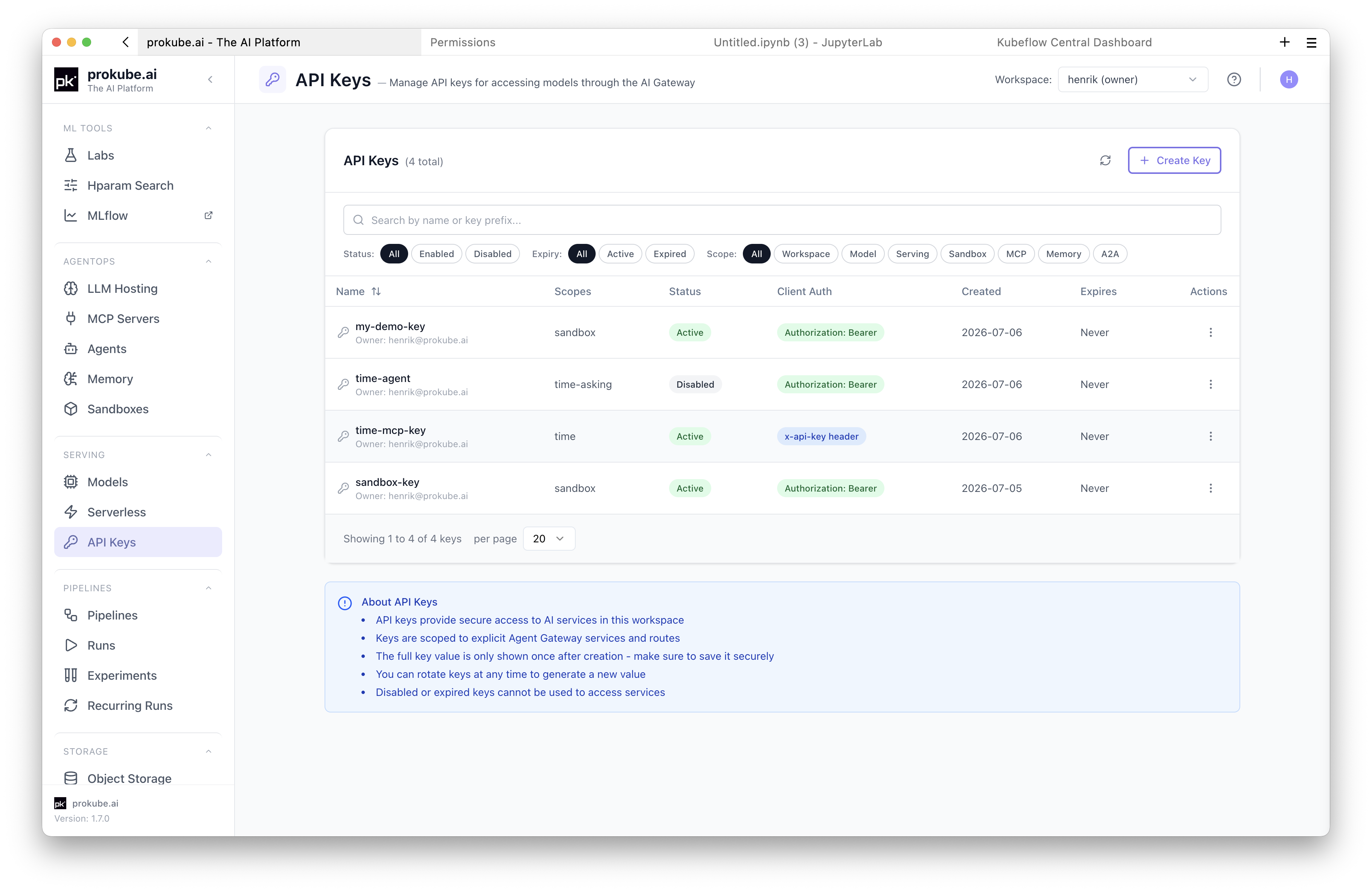The height and width of the screenshot is (892, 1372).
Task: Open actions menu for sandbox-key
Action: pyautogui.click(x=1210, y=488)
